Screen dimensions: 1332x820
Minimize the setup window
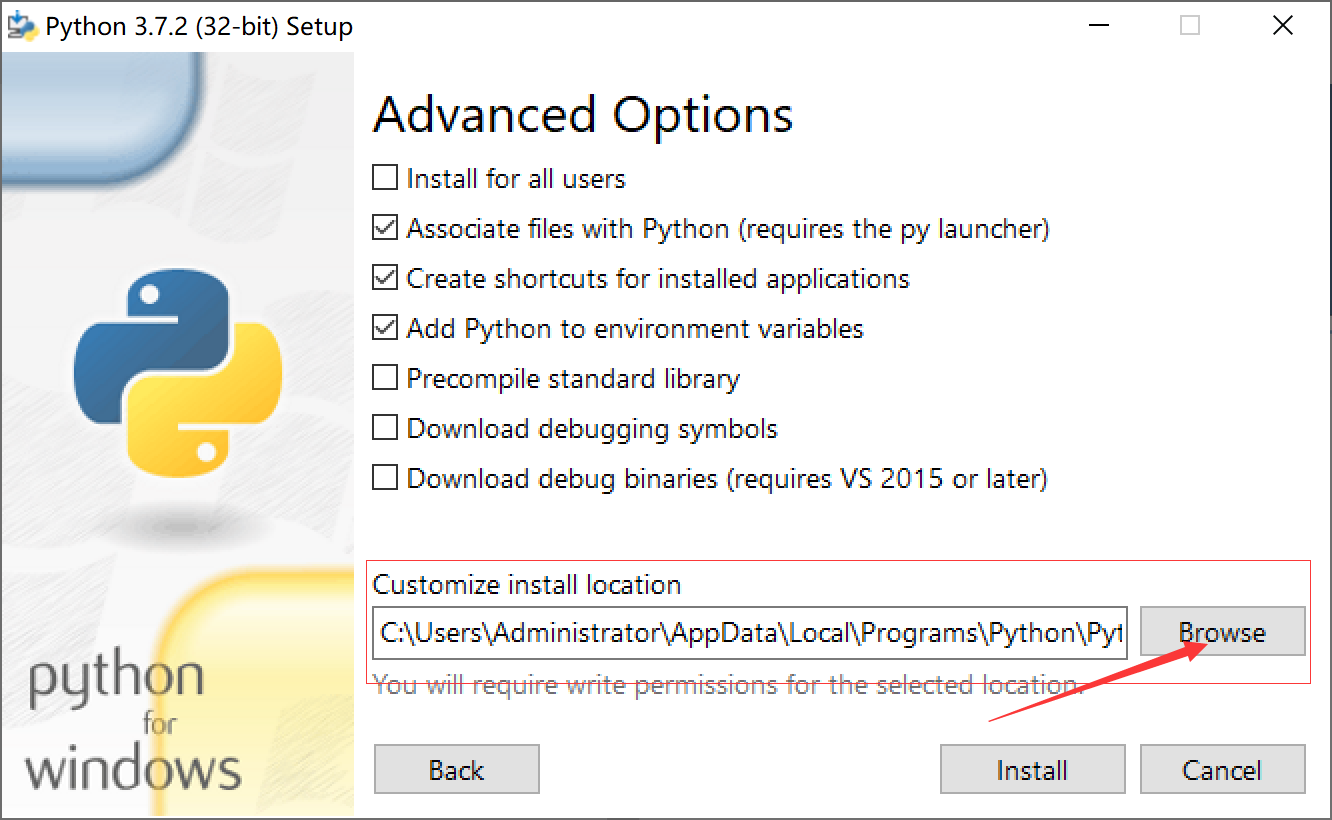[x=1098, y=25]
